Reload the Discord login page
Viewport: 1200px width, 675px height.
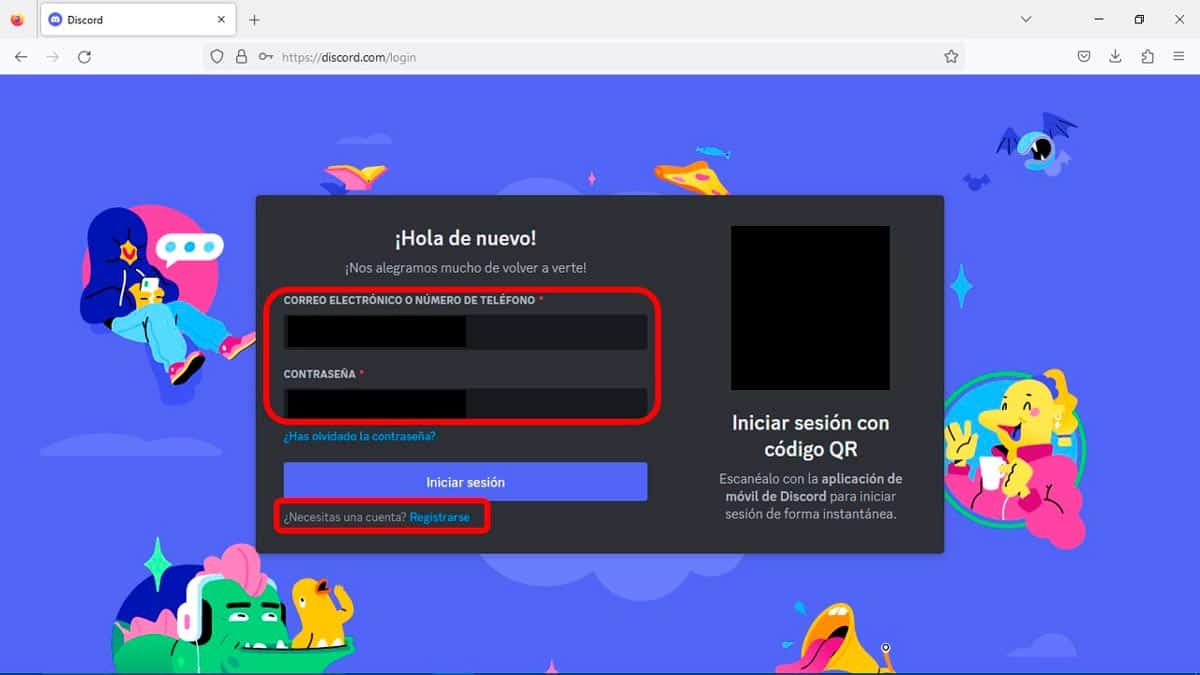(85, 57)
